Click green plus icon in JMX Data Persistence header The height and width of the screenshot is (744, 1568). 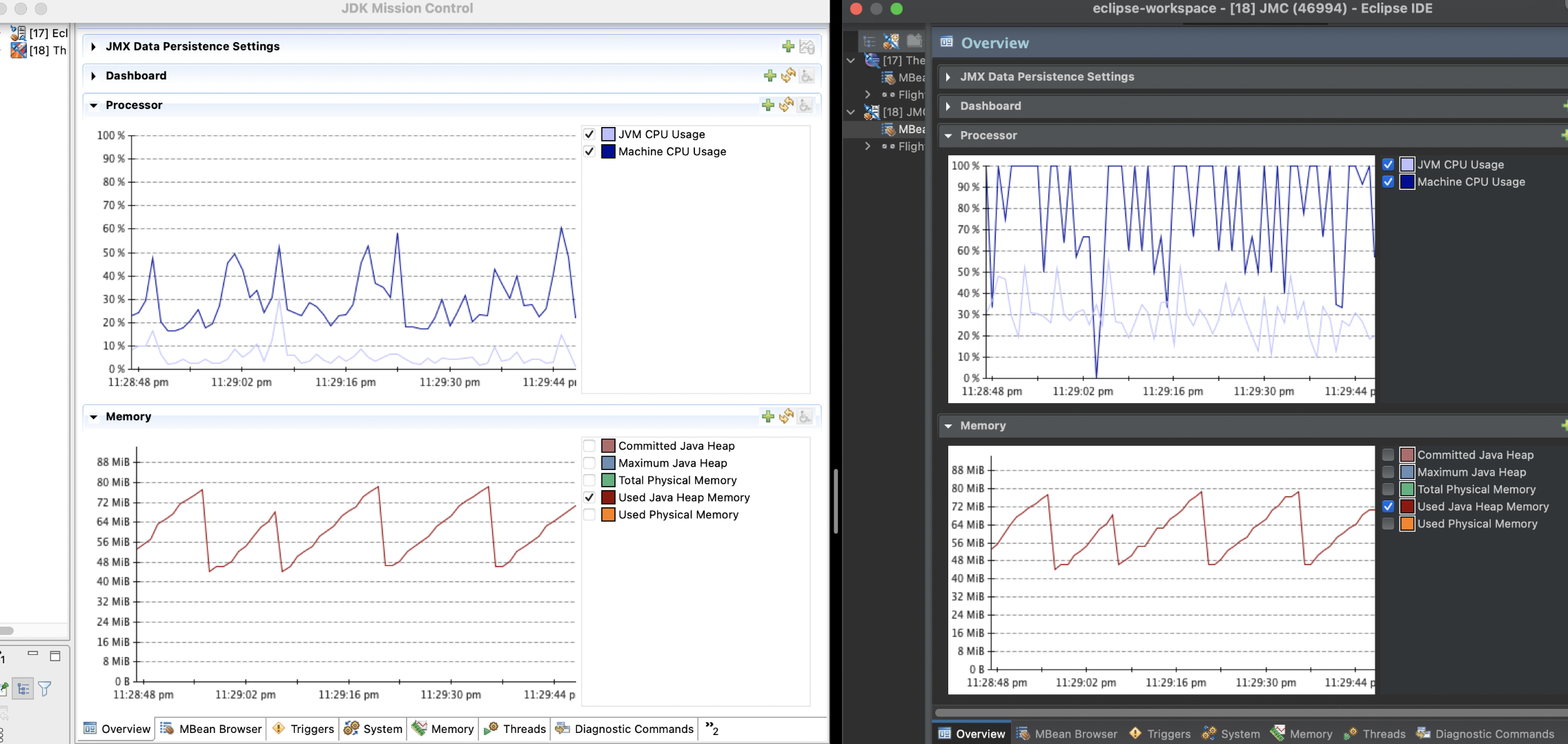coord(788,47)
